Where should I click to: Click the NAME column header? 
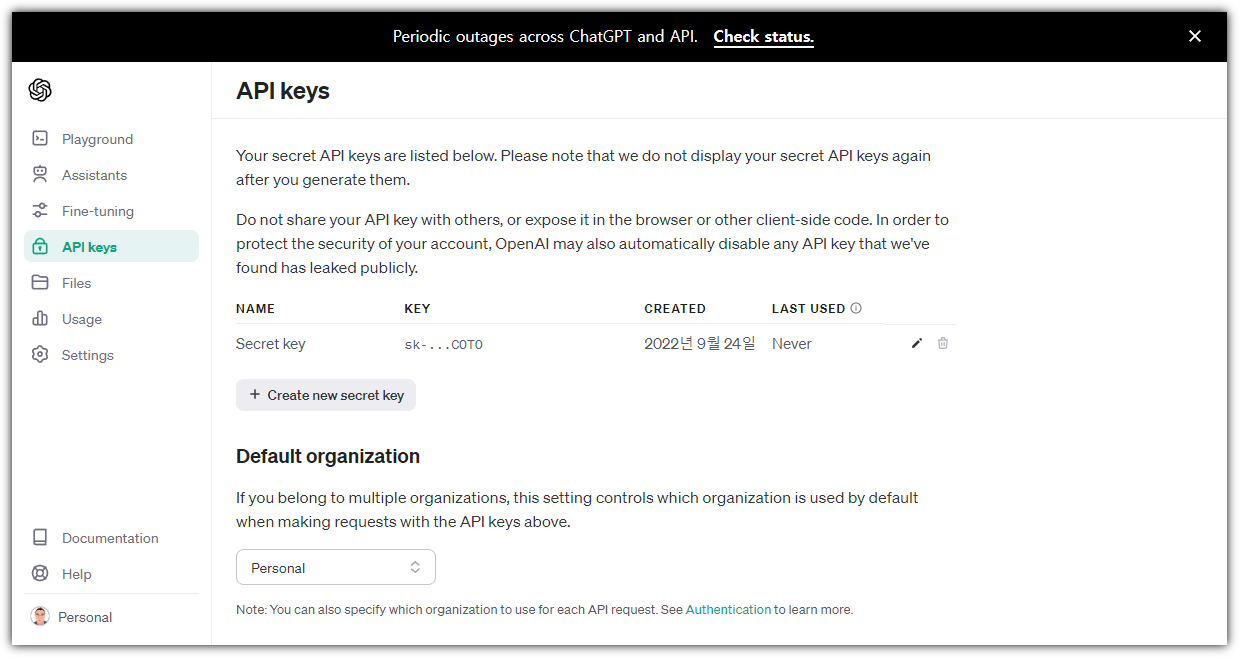tap(255, 308)
